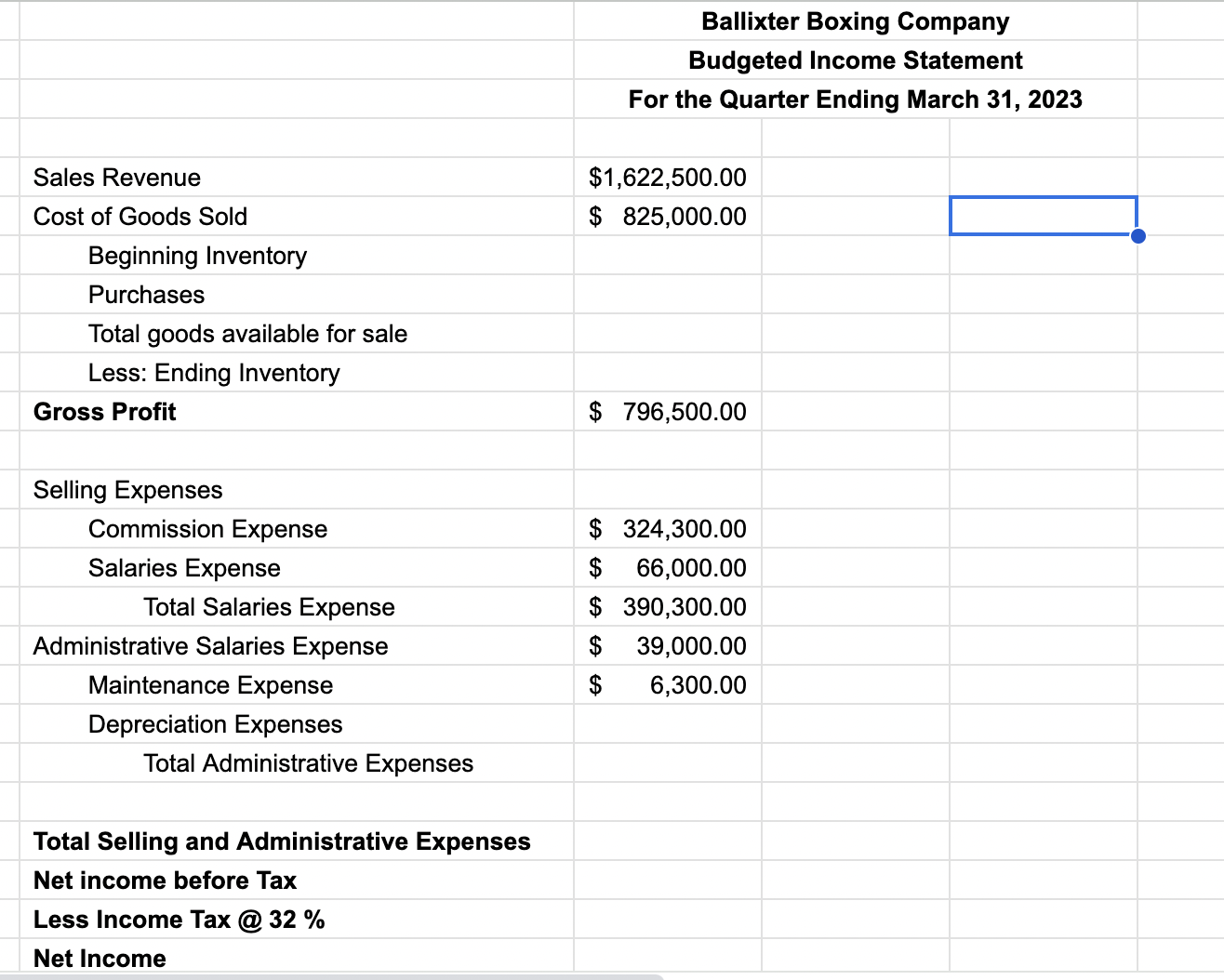Viewport: 1224px width, 980px height.
Task: Click the $796,500.00 gross profit value
Action: tap(666, 411)
